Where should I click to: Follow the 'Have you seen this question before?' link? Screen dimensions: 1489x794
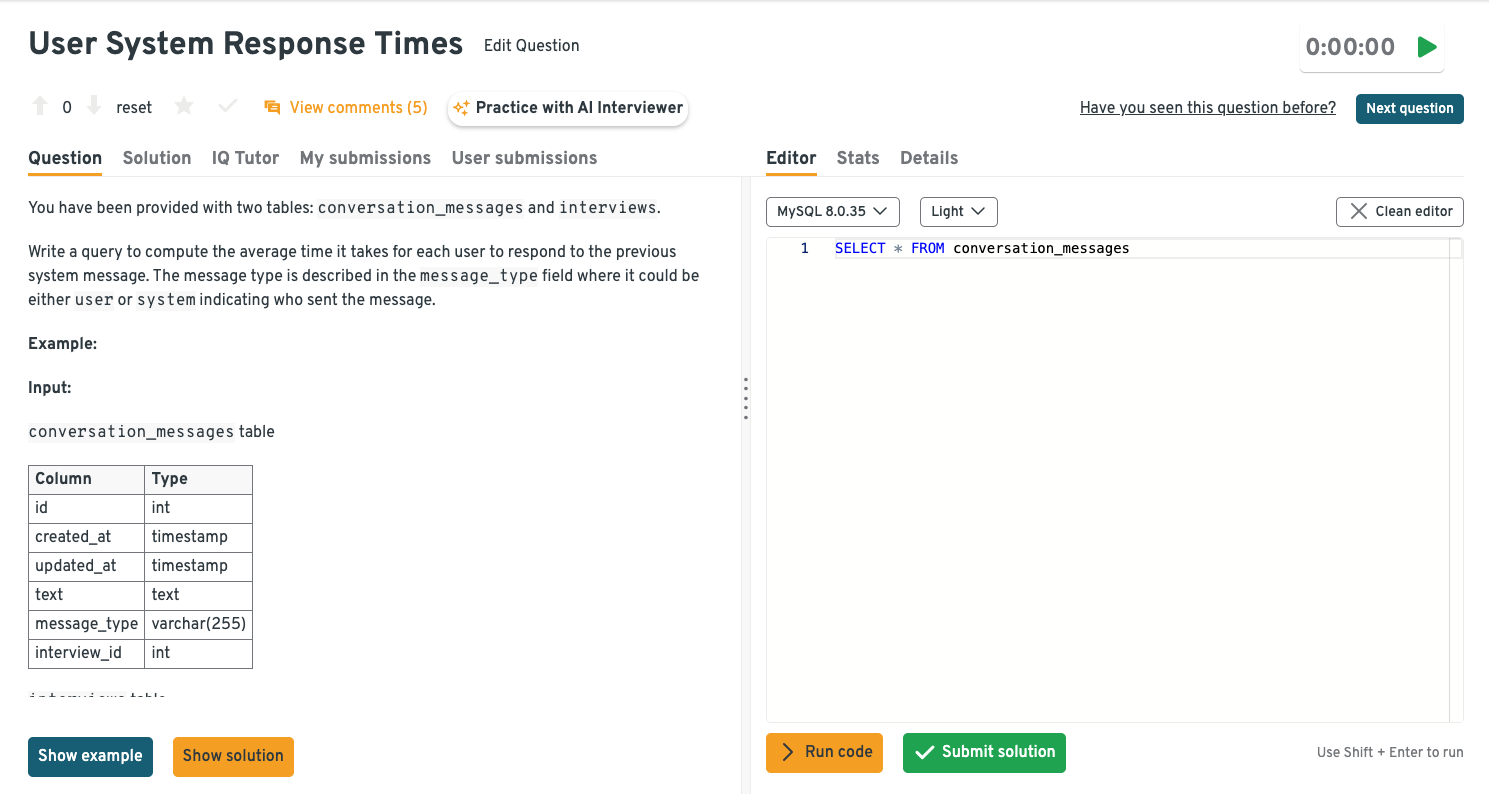click(x=1207, y=108)
